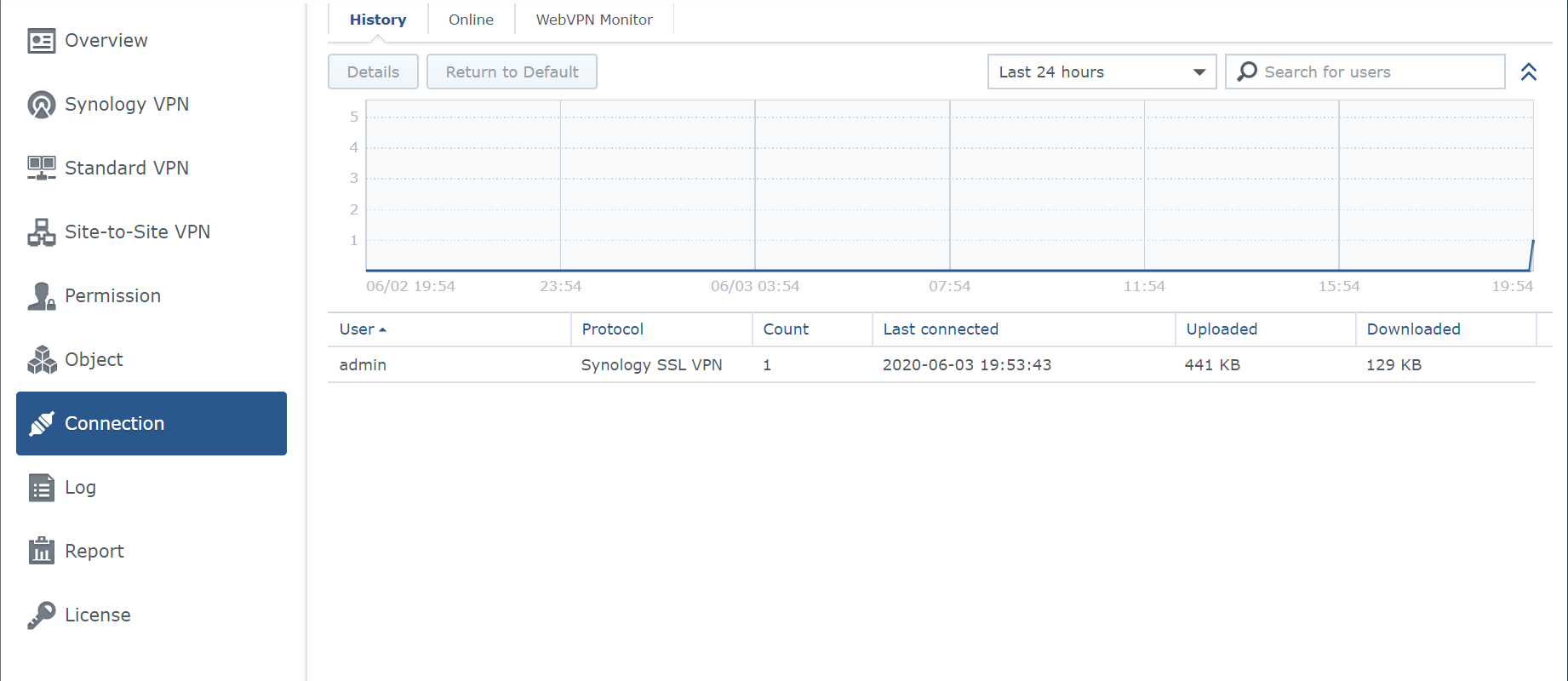Click the search magnifier icon
Viewport: 1568px width, 681px height.
click(x=1247, y=72)
